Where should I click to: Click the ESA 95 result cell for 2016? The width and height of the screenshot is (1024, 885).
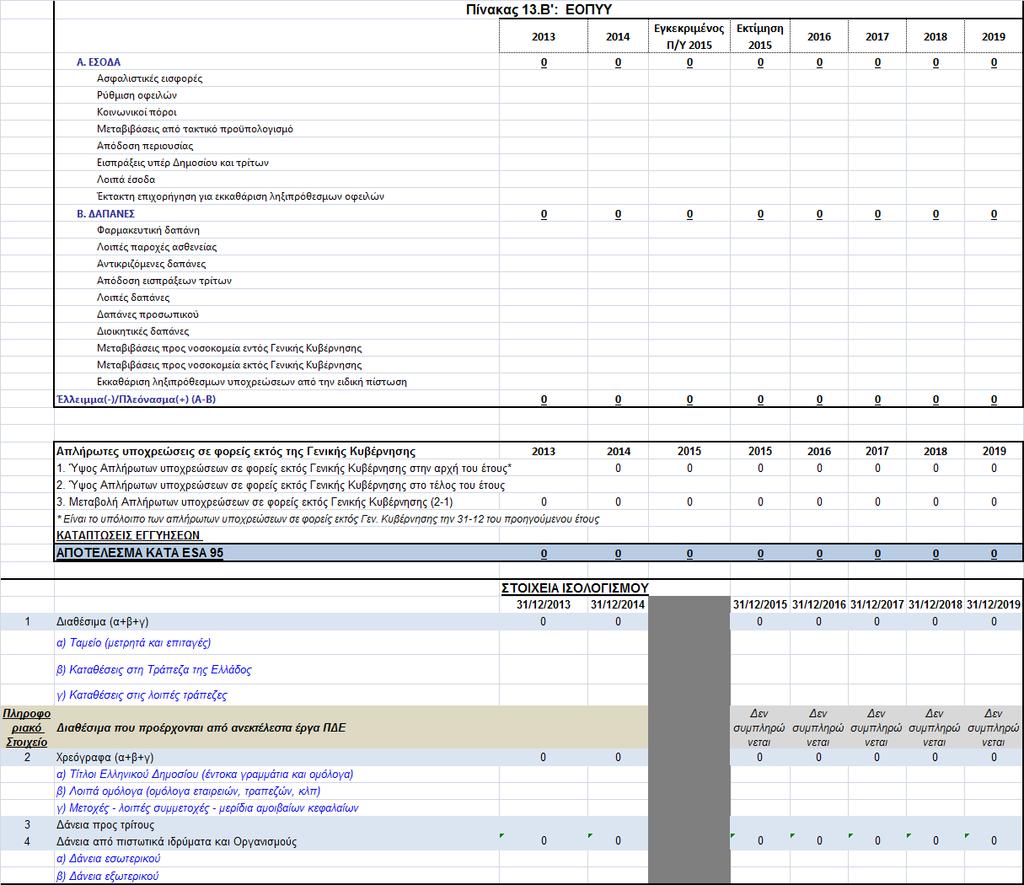pos(819,554)
